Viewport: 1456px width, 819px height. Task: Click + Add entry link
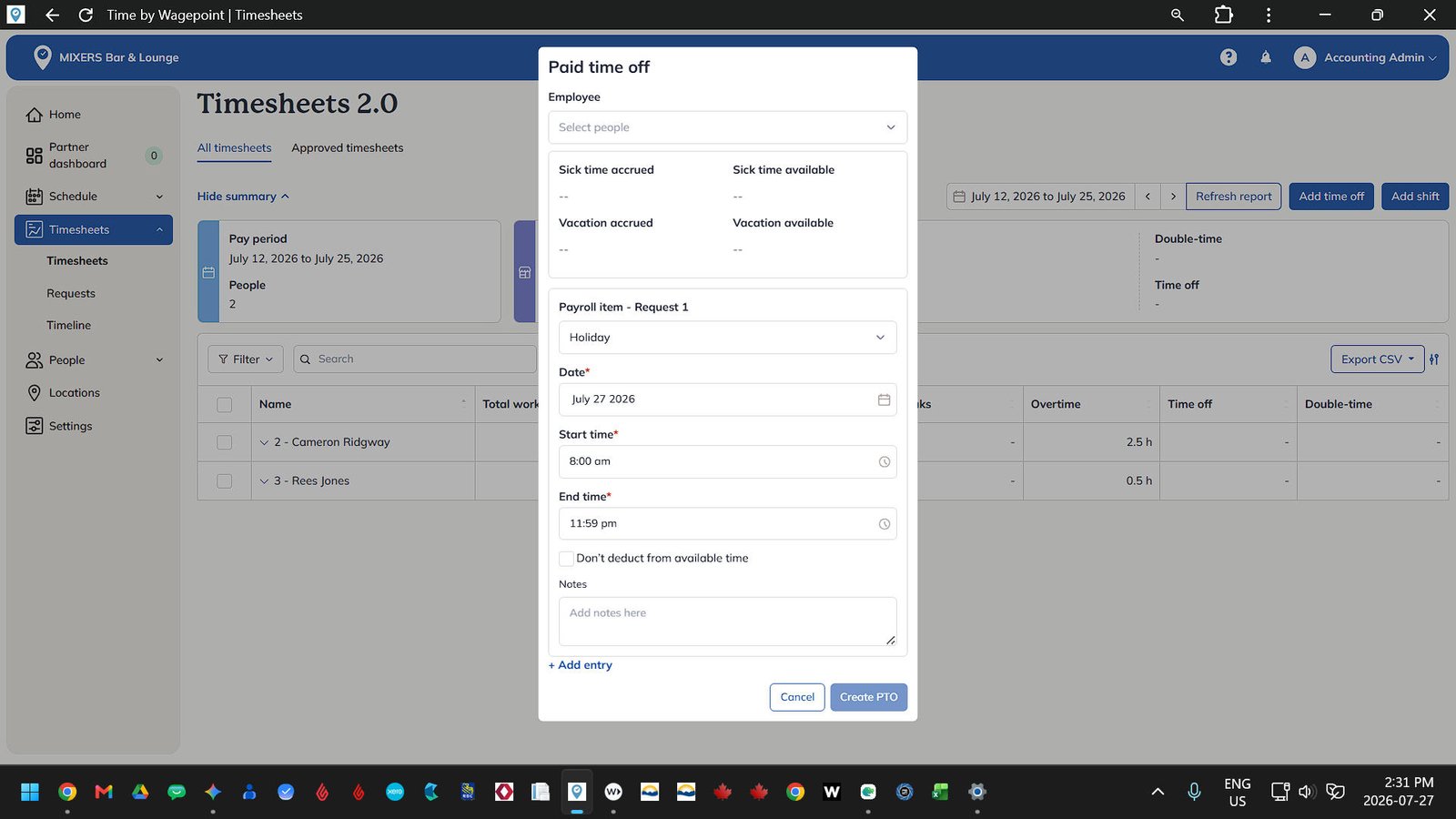[580, 665]
